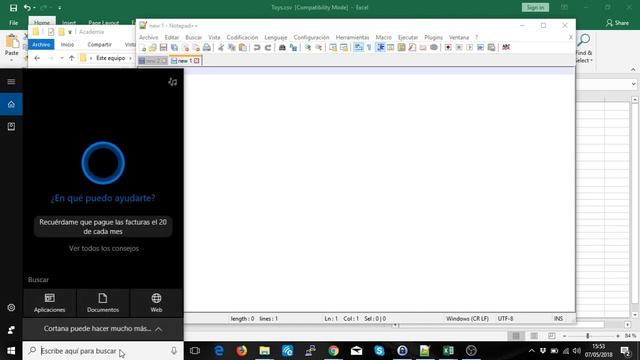
Task: Adjust the Excel zoom slider handle
Action: click(588, 336)
